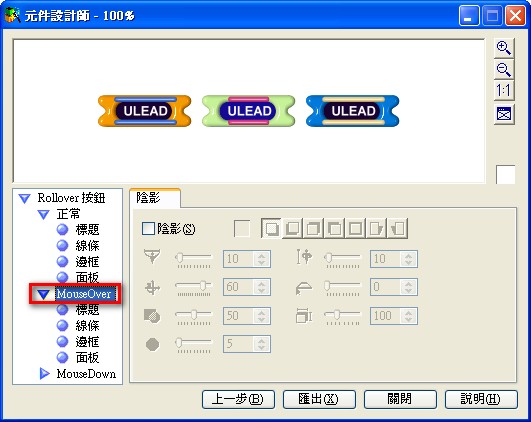This screenshot has height=422, width=531.
Task: Select the second shadow direction preset
Action: (x=293, y=228)
